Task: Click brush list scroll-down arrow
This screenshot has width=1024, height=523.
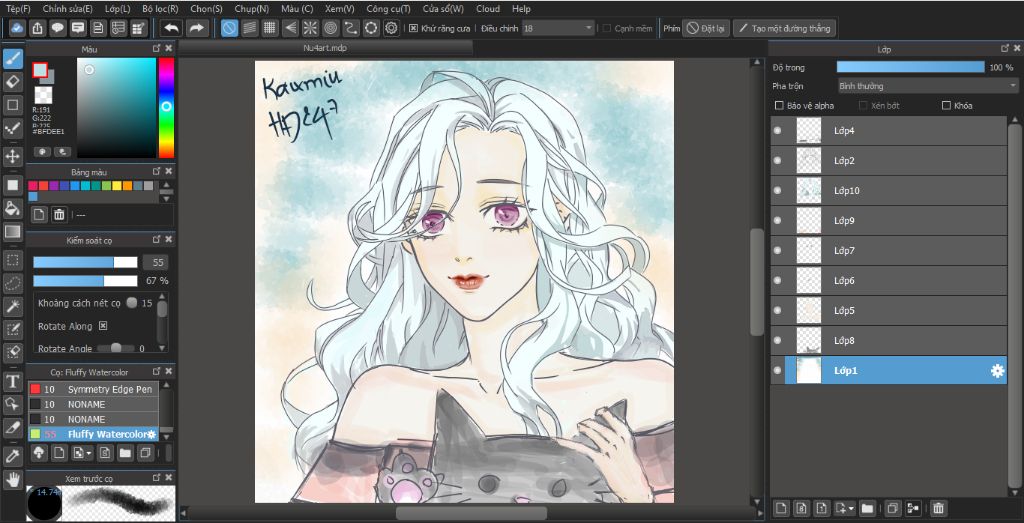Action: click(x=166, y=436)
